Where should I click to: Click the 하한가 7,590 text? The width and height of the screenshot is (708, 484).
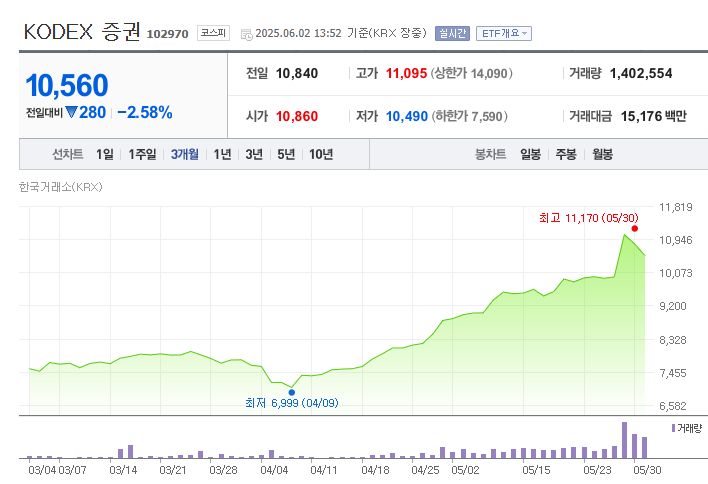pos(470,116)
